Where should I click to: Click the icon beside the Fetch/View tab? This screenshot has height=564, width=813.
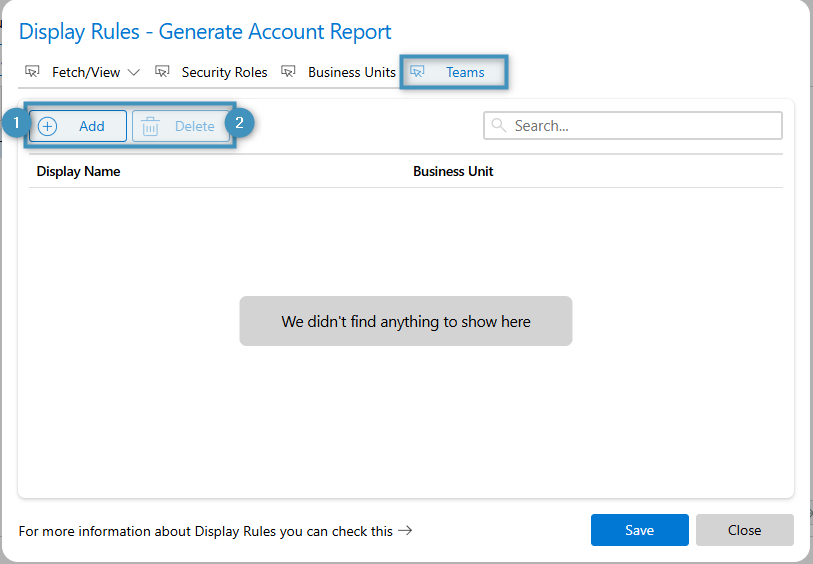tap(32, 72)
